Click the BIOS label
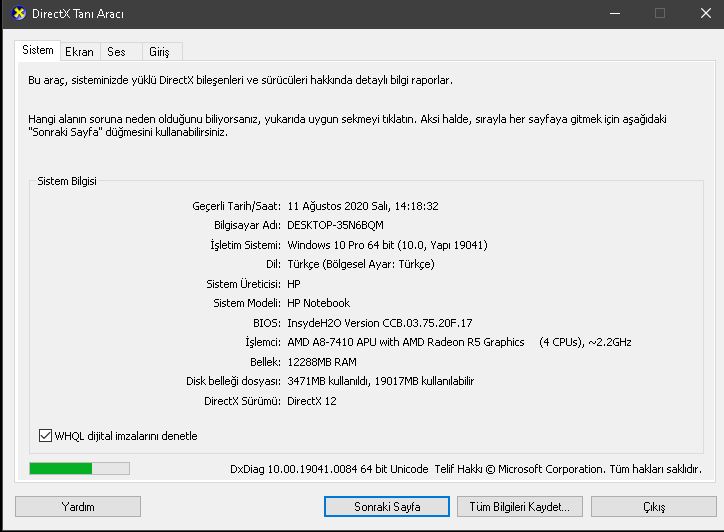 pyautogui.click(x=266, y=323)
